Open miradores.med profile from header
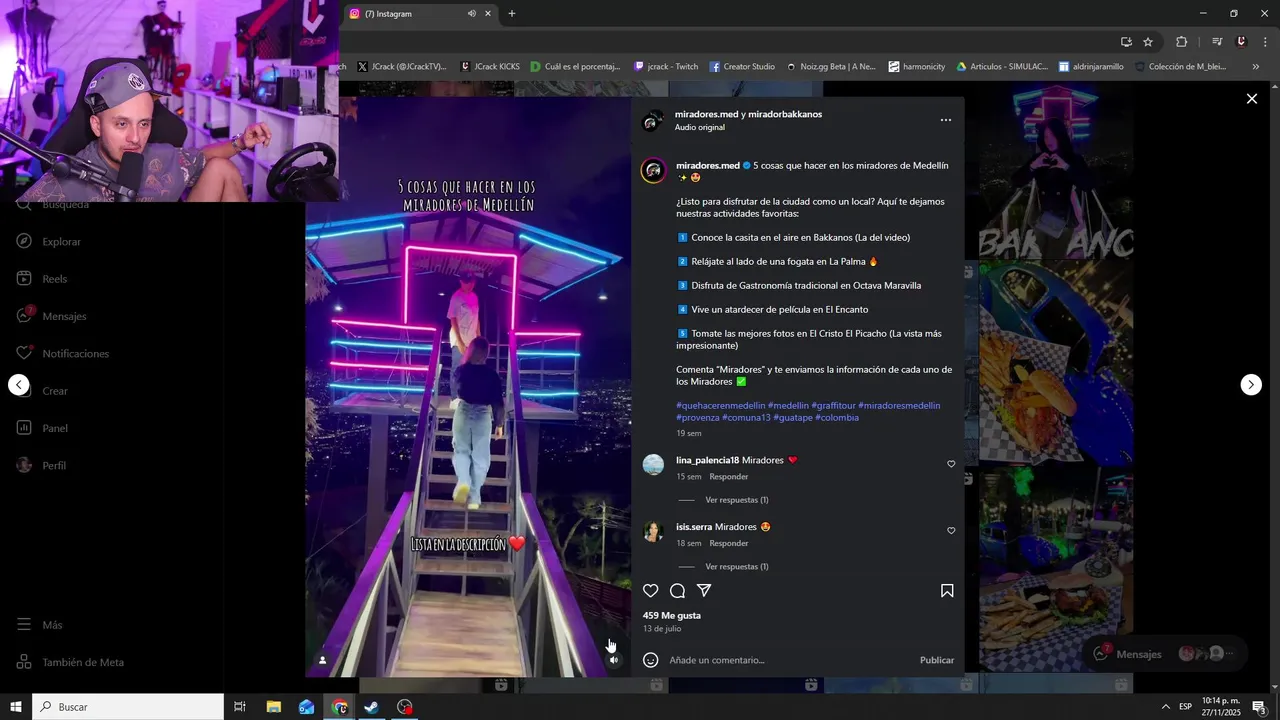Viewport: 1280px width, 720px height. tap(706, 115)
